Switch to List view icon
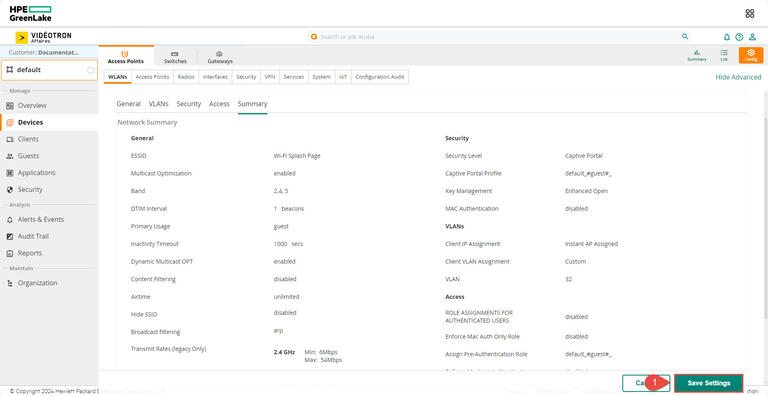 [724, 55]
